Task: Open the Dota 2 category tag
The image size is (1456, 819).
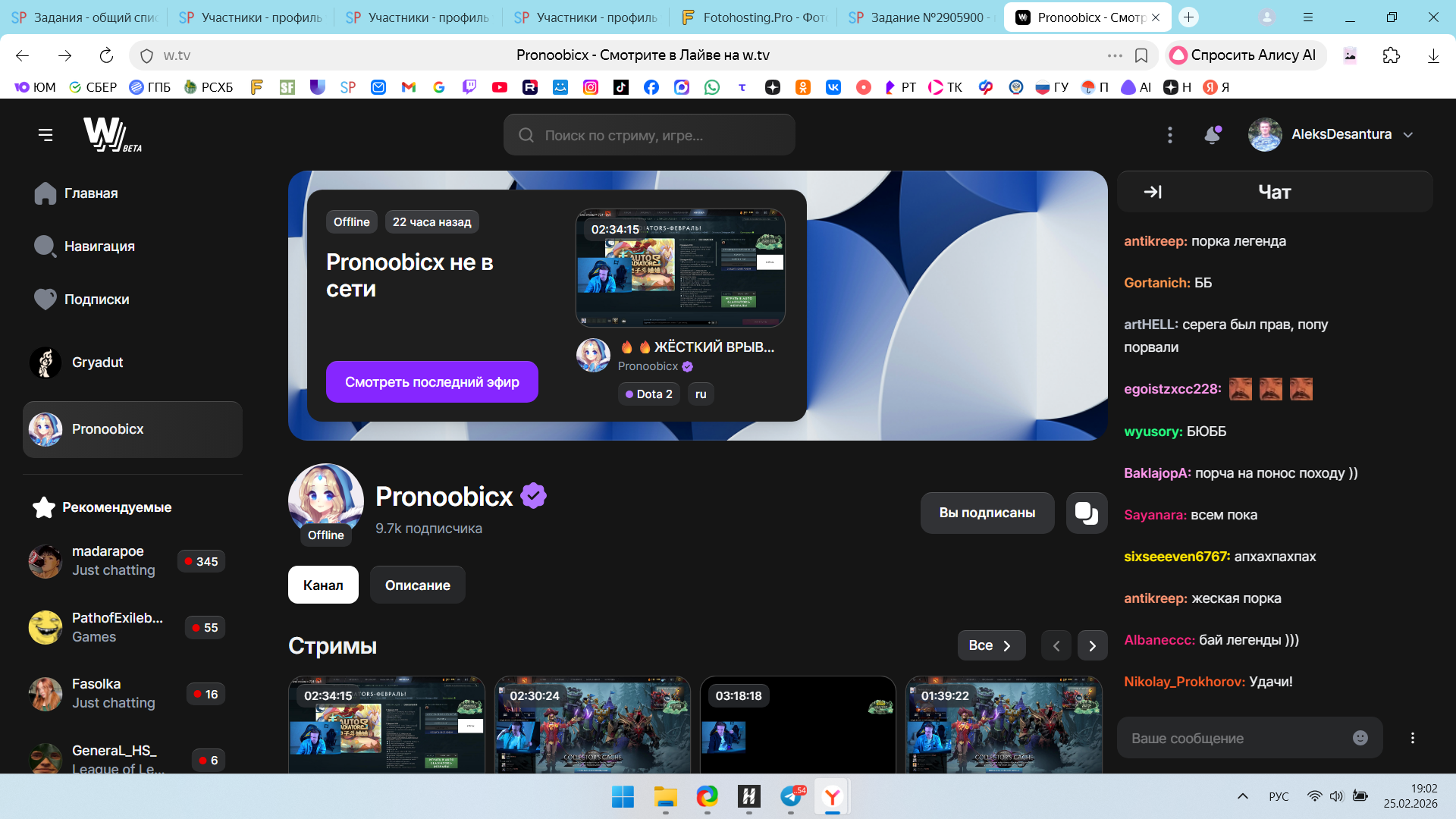Action: coord(649,394)
